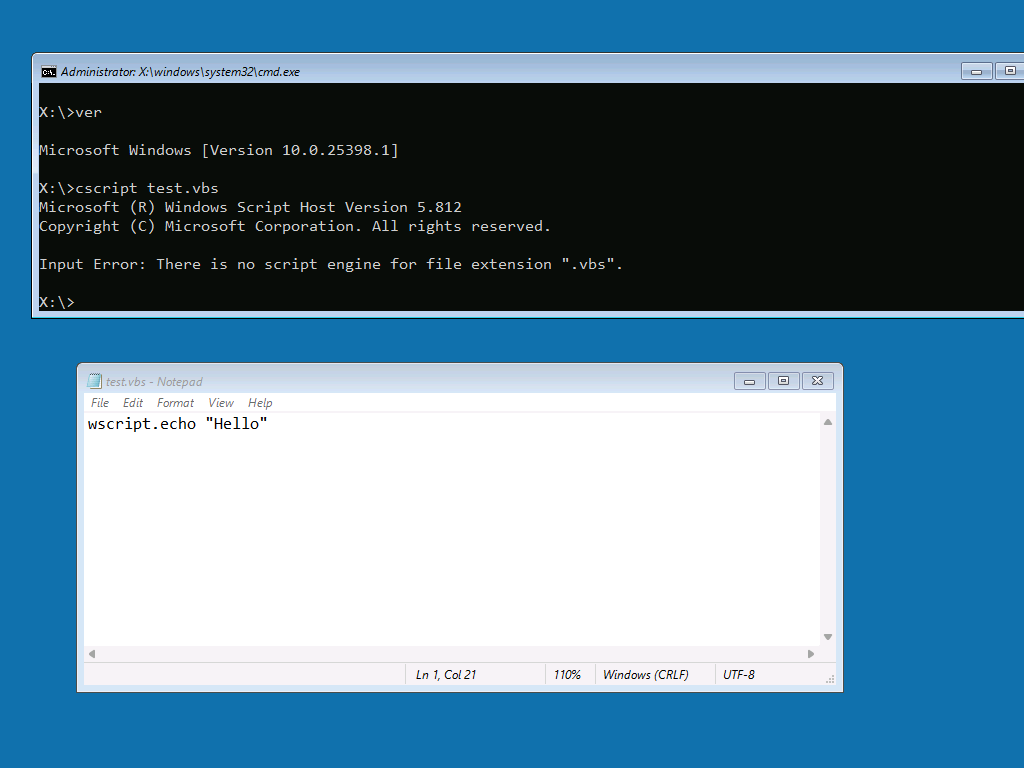Viewport: 1024px width, 768px height.
Task: Click Notepad's vertical scrollbar down arrow
Action: (x=827, y=637)
